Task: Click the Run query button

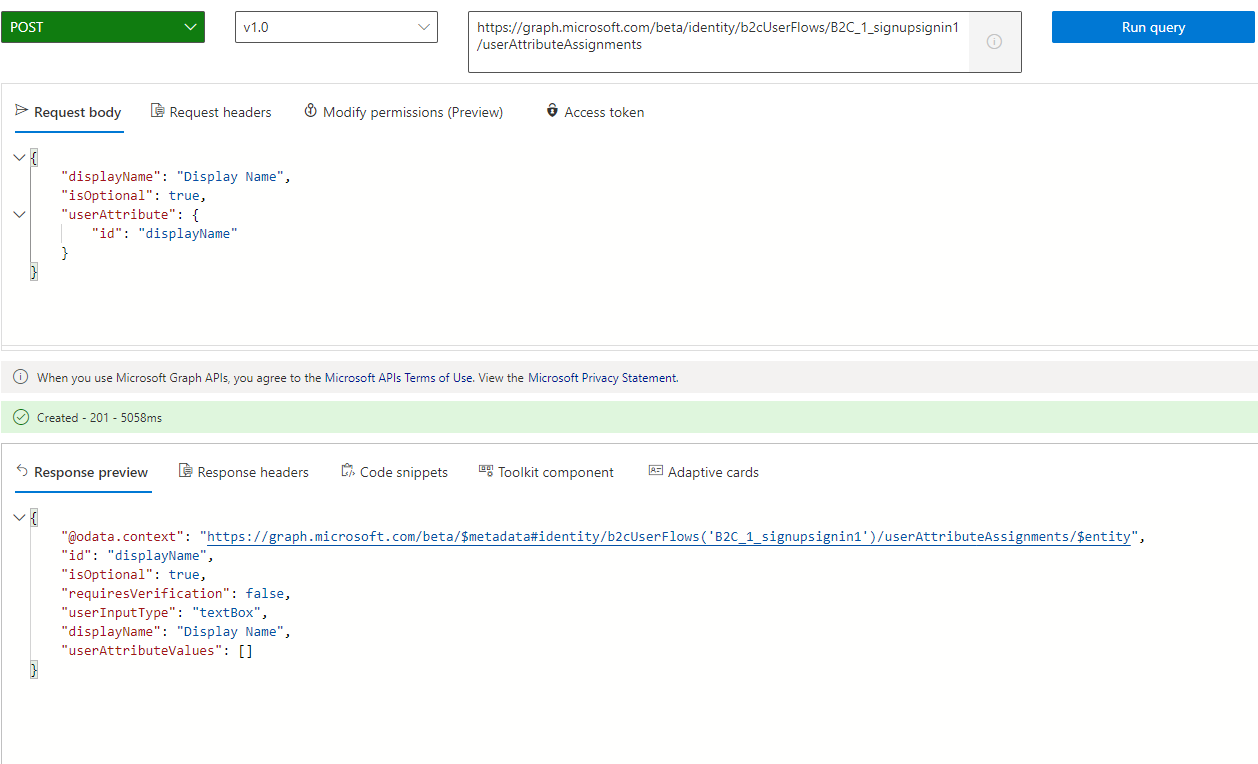Action: [1152, 27]
